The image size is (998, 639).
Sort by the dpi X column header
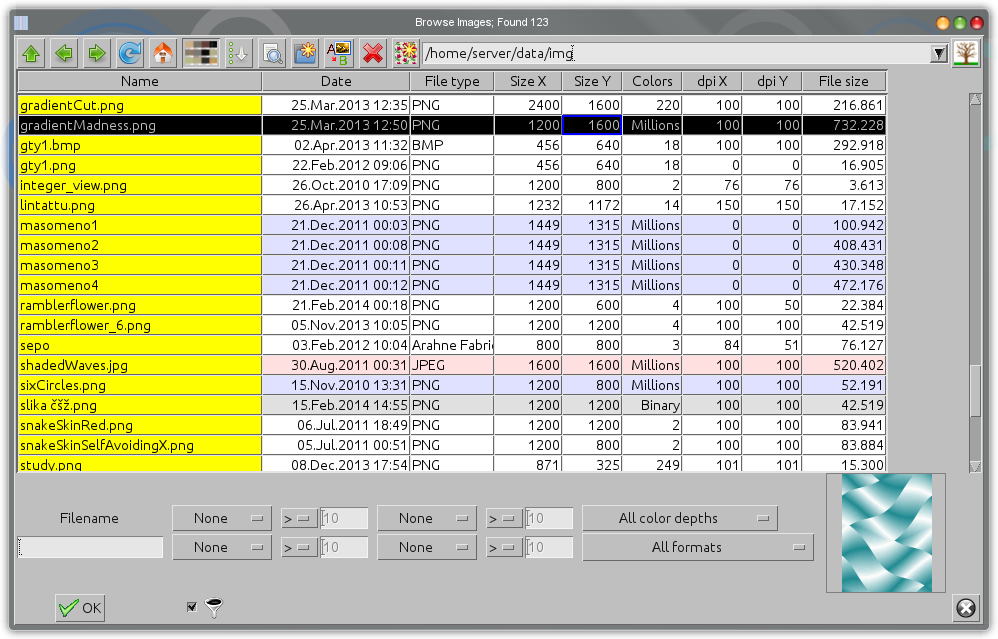point(712,81)
